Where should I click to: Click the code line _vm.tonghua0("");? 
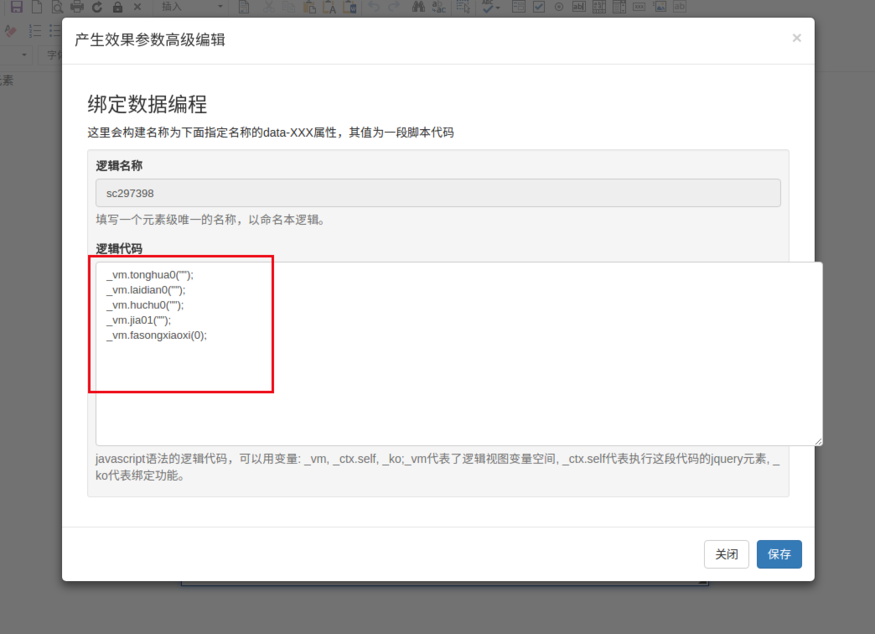(150, 275)
